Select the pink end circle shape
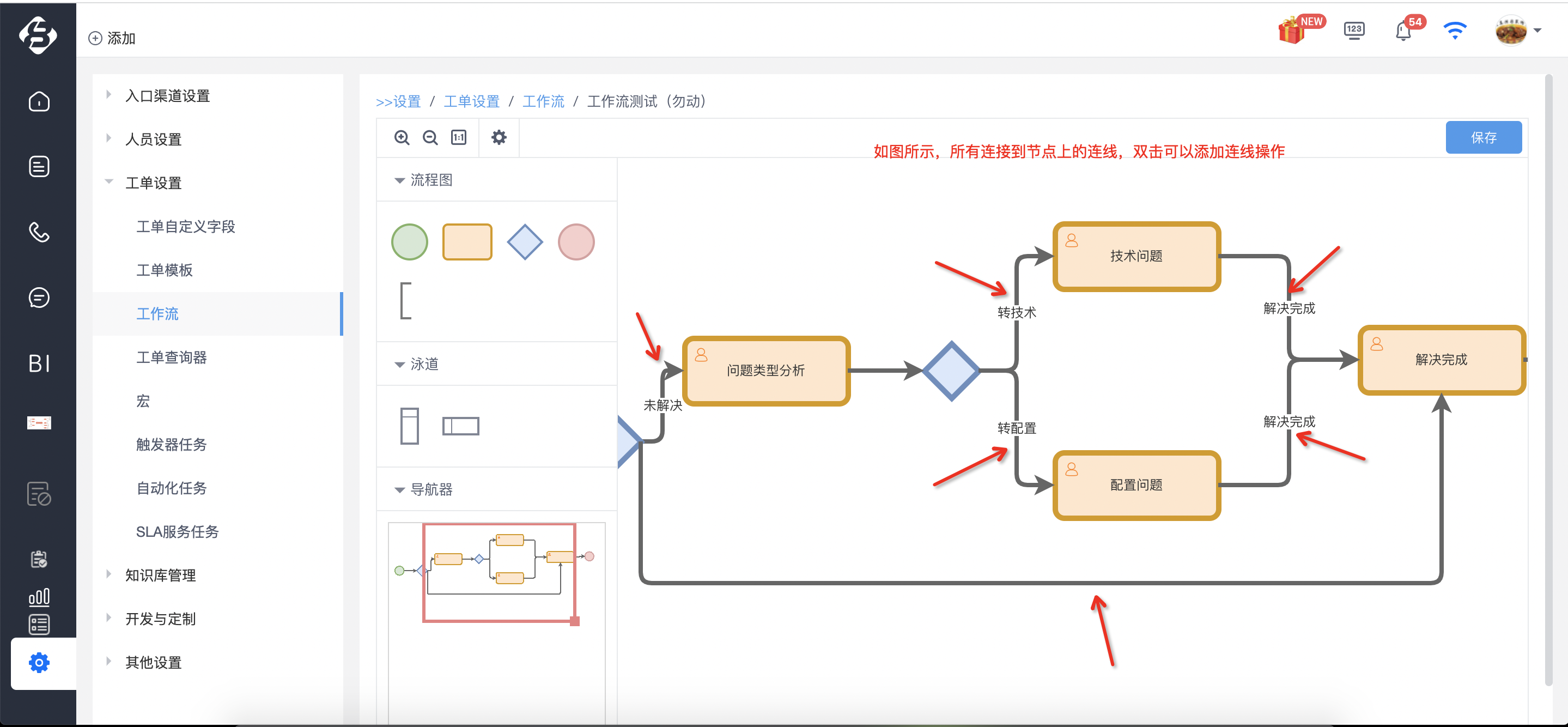1568x727 pixels. pos(576,242)
